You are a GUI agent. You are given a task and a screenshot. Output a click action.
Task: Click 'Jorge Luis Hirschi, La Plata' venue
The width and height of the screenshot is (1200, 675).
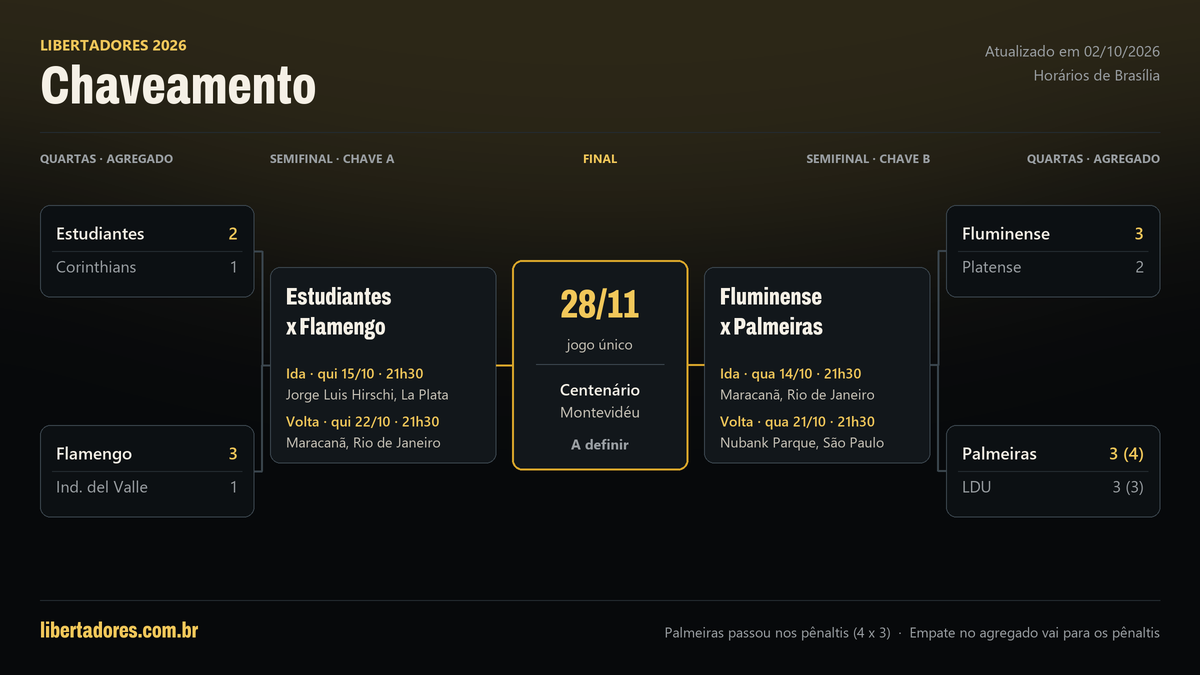point(367,394)
